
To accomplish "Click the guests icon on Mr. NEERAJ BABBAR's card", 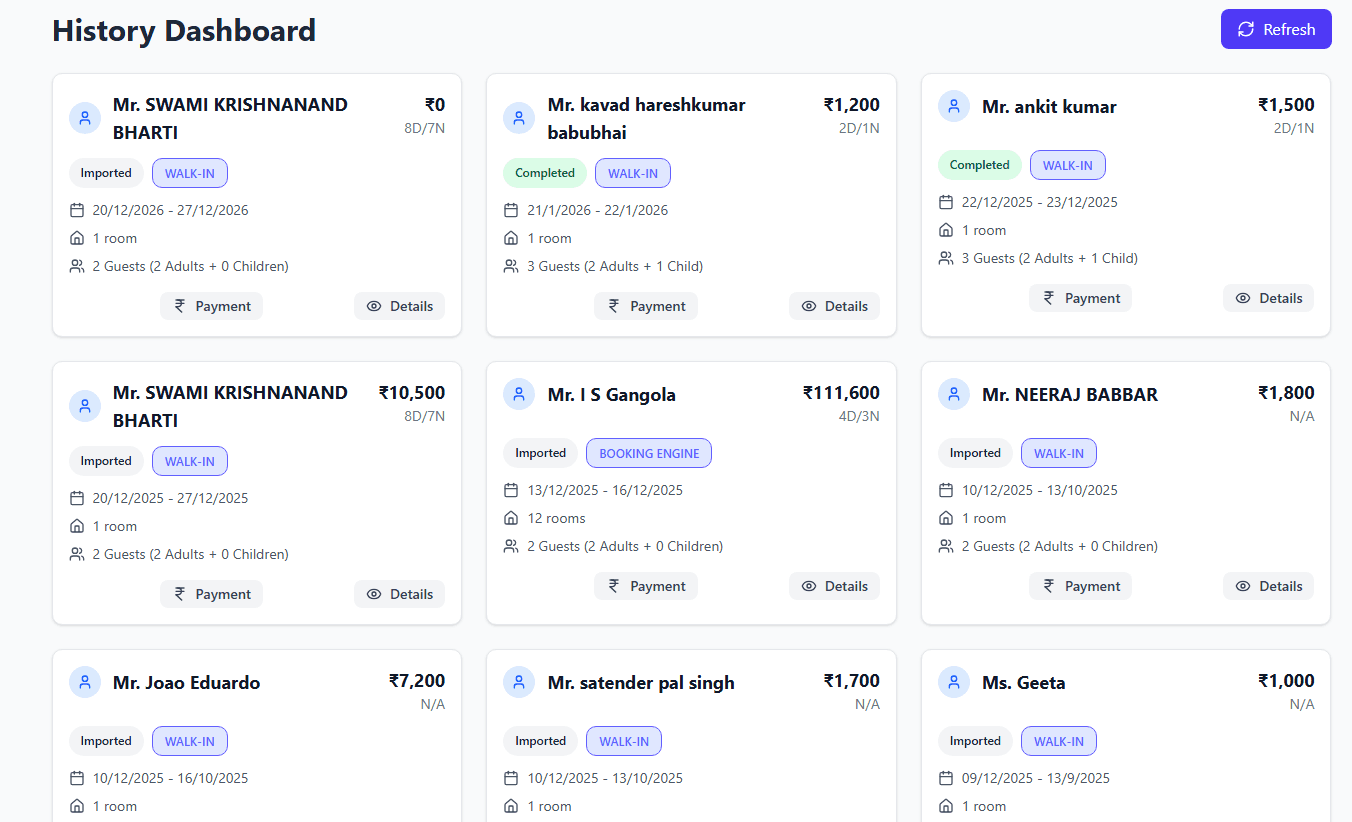I will (x=946, y=546).
